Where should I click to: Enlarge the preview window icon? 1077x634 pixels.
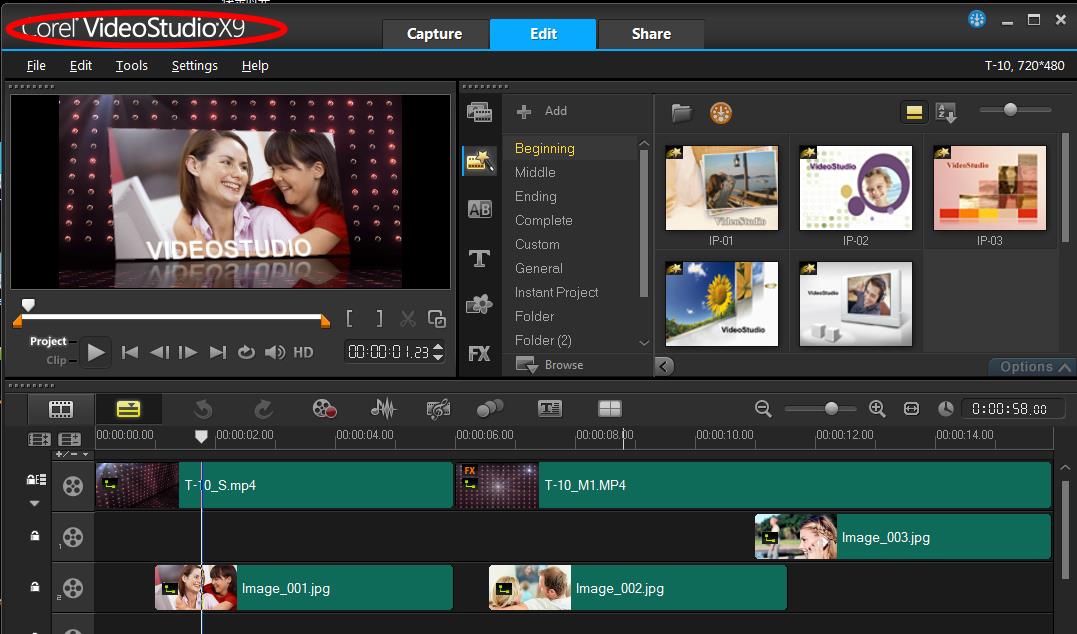pos(437,319)
